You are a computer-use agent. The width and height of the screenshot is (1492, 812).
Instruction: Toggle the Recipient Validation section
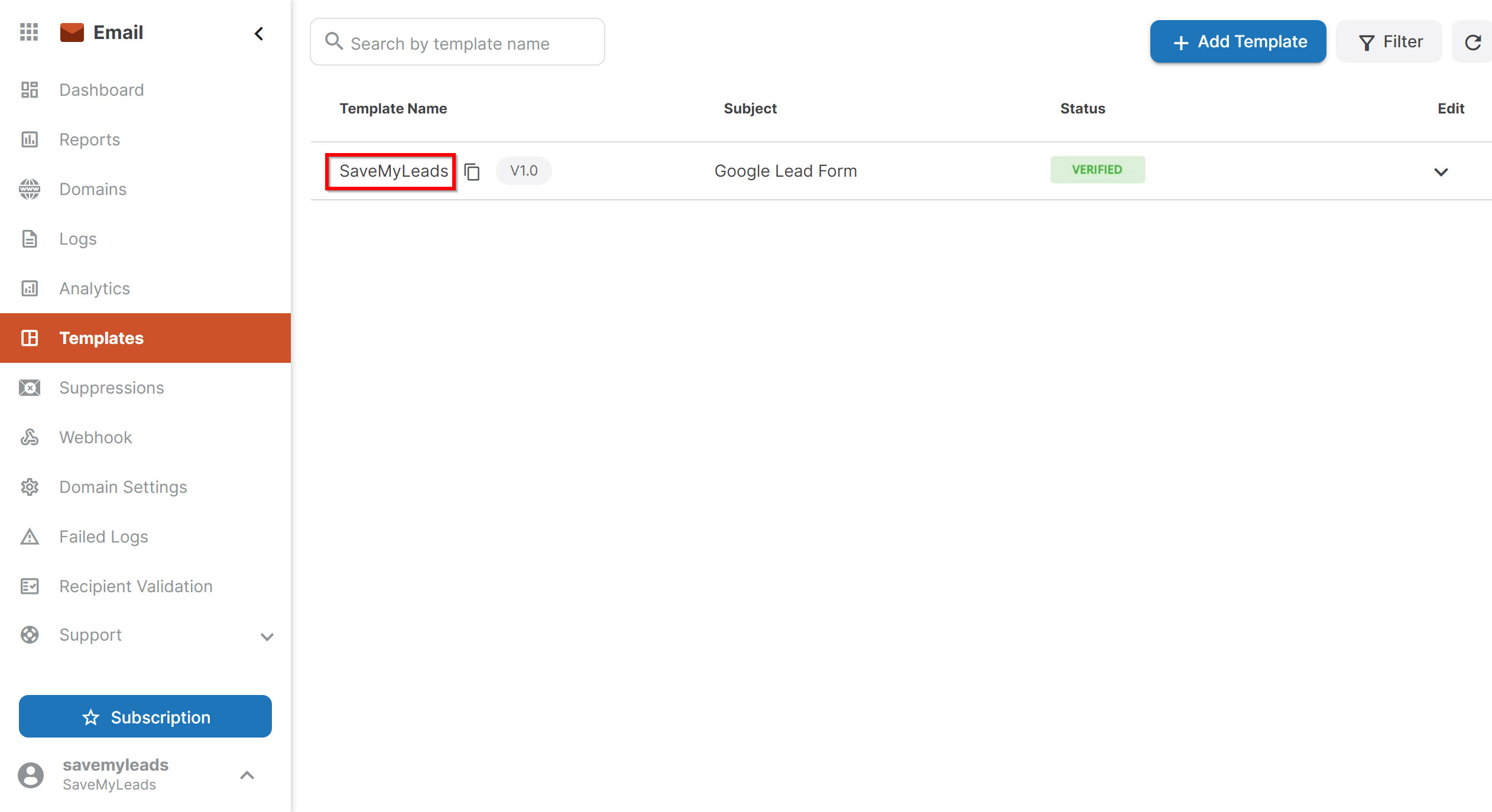[x=135, y=586]
